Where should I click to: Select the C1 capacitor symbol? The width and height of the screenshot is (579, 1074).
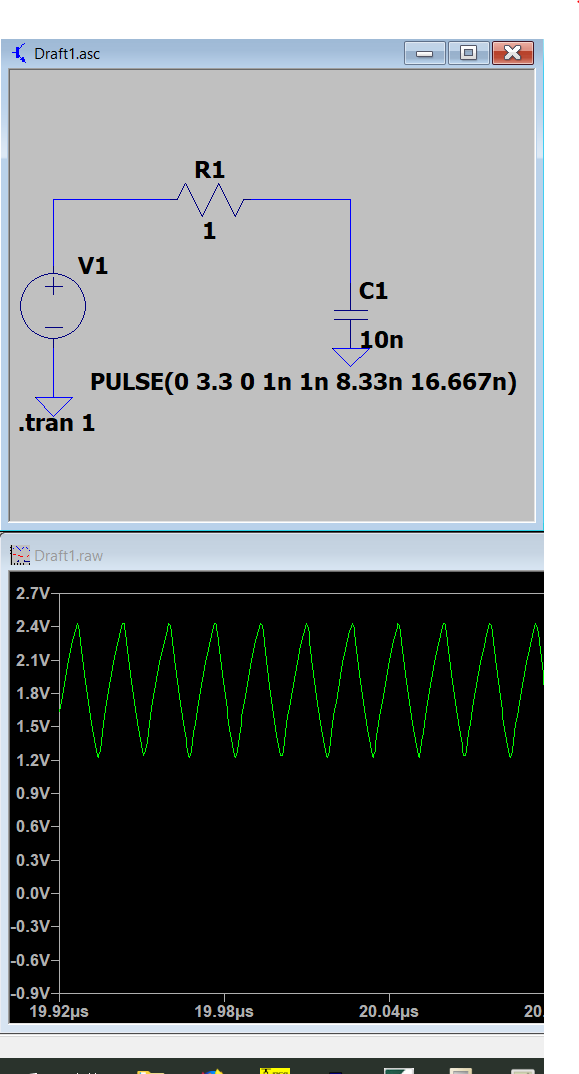pos(351,315)
